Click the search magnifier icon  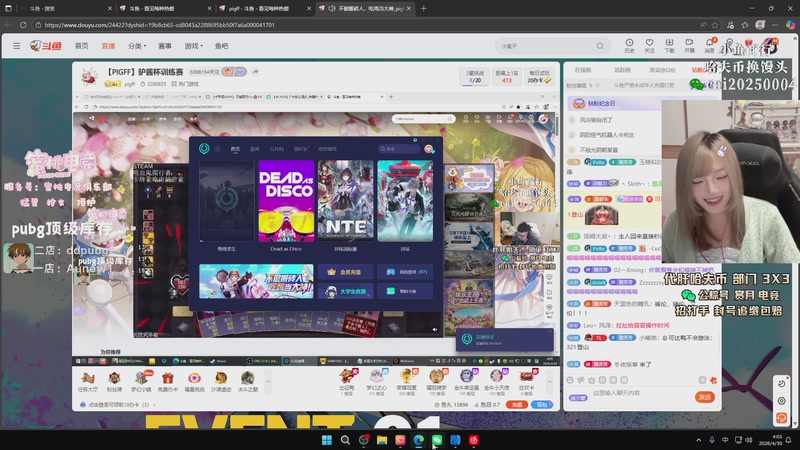[600, 46]
